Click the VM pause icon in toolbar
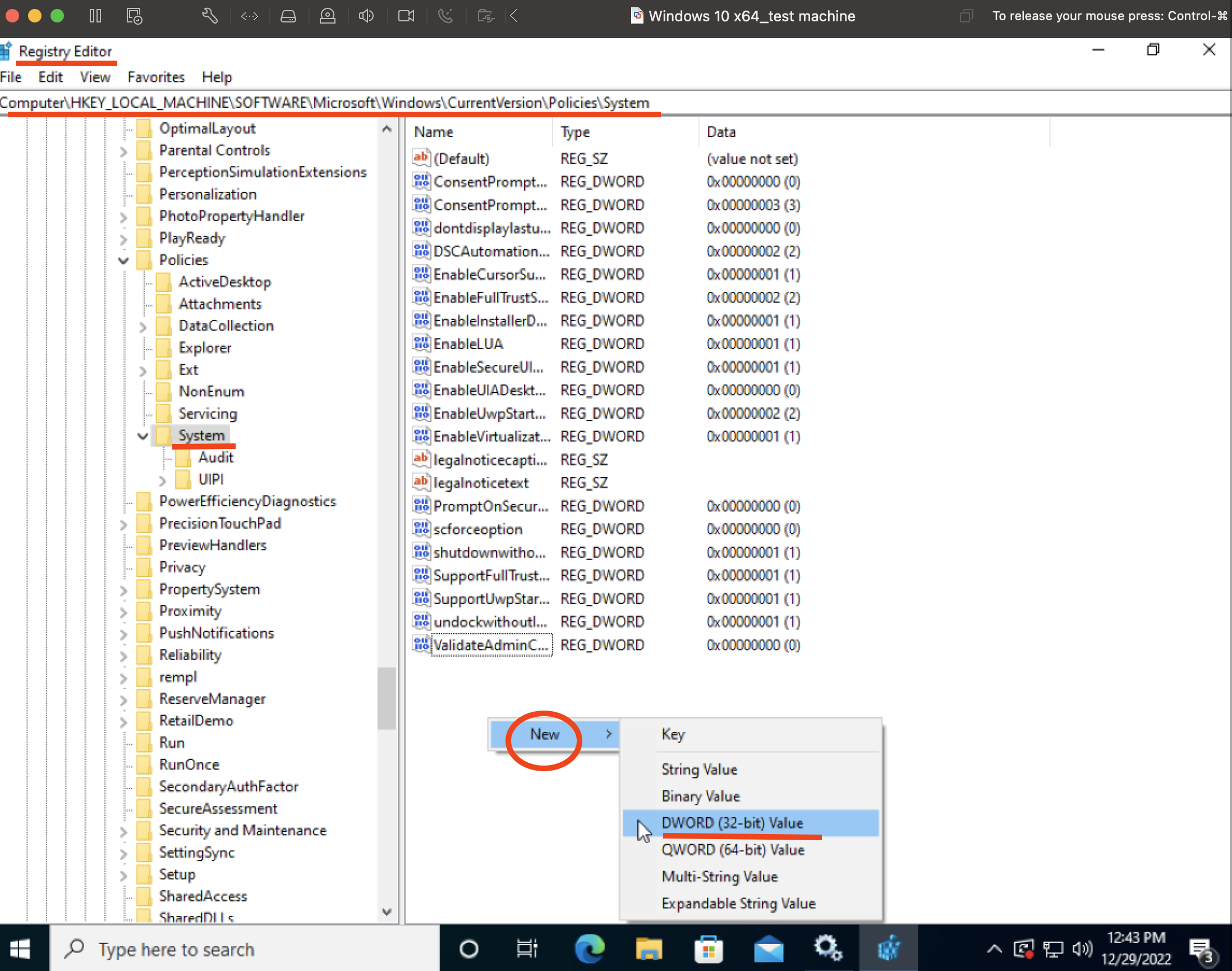This screenshot has width=1232, height=971. (95, 16)
